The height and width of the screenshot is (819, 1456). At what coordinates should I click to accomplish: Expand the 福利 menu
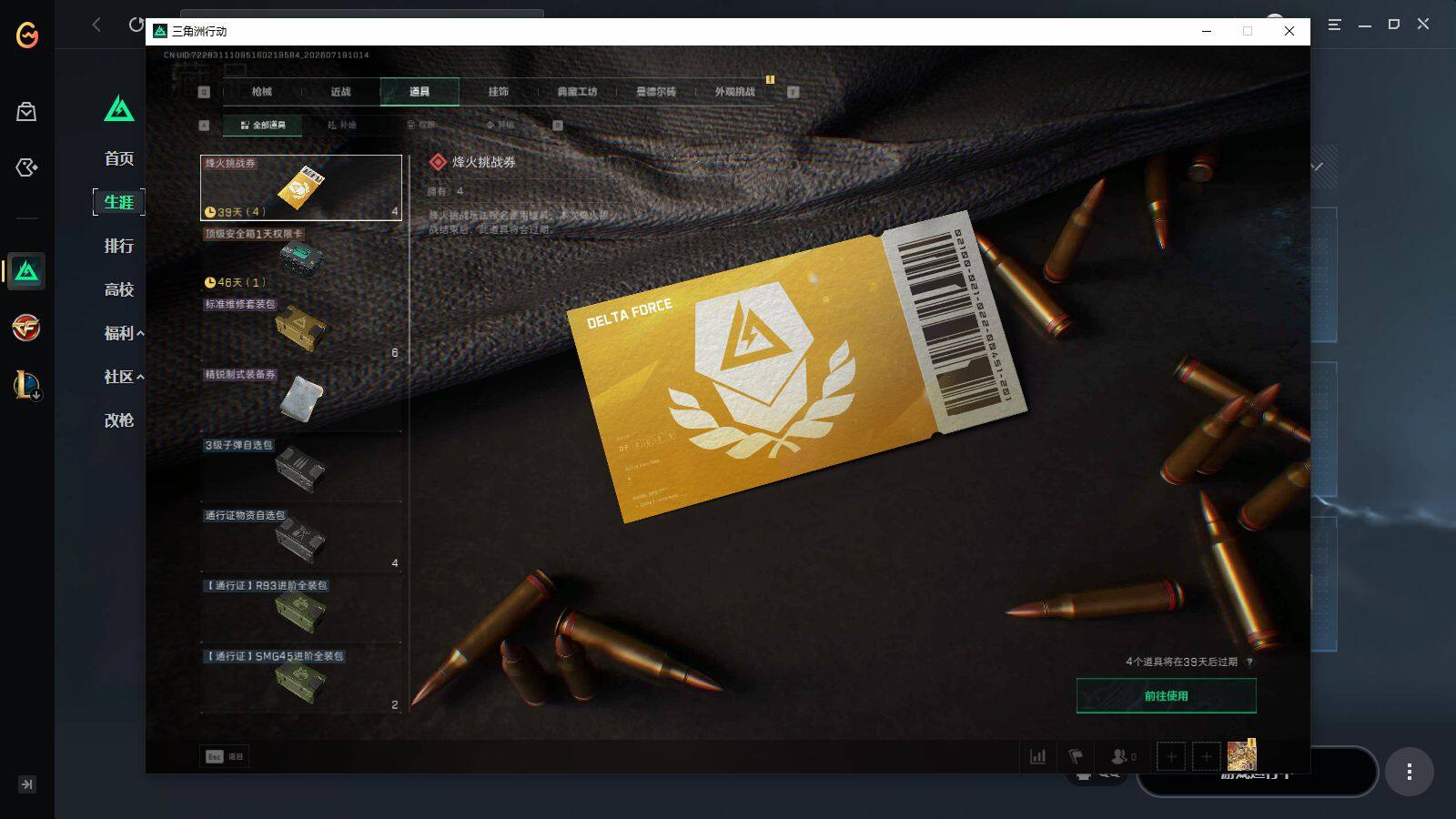124,333
